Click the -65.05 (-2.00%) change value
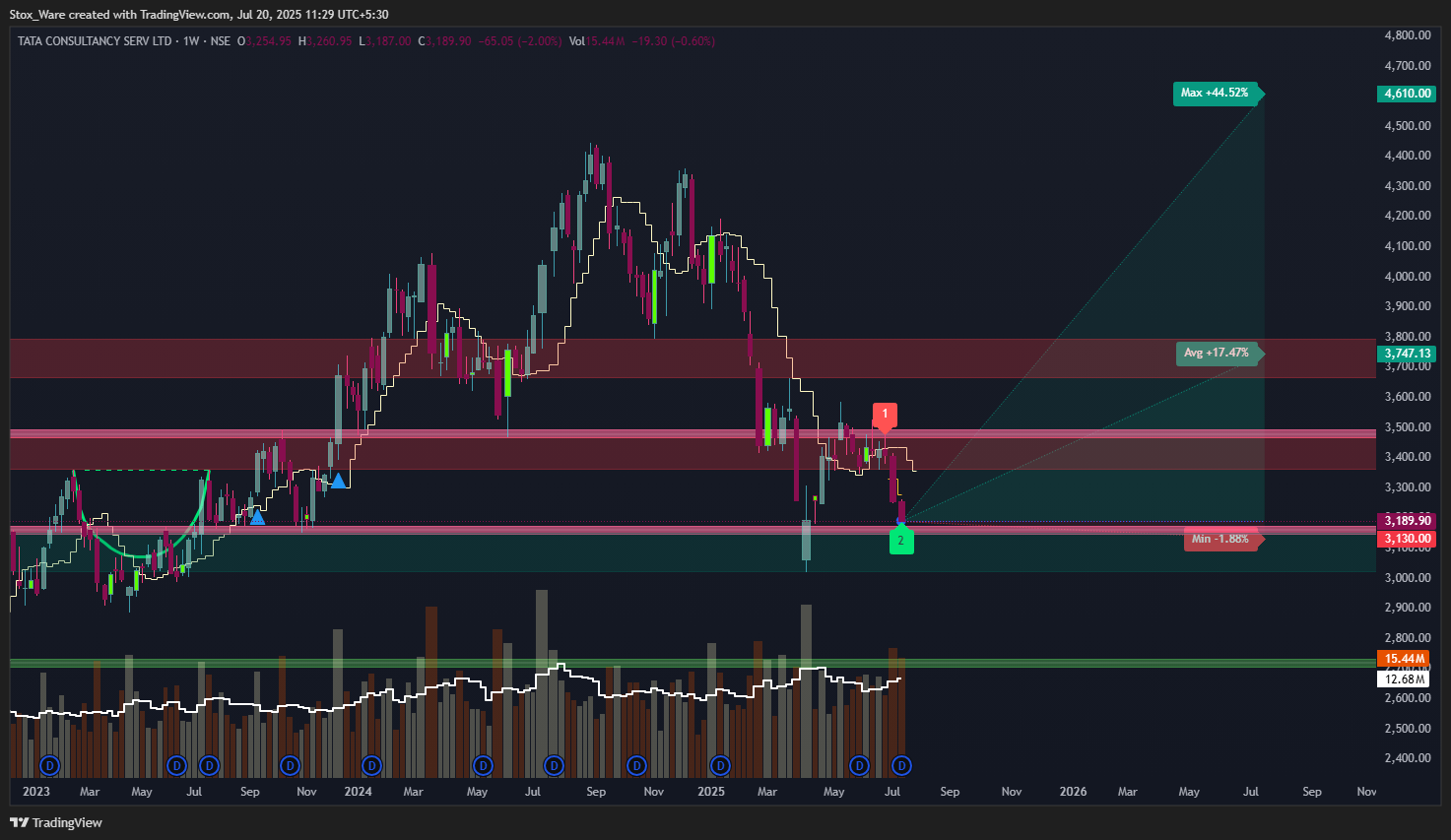Image resolution: width=1451 pixels, height=840 pixels. [520, 41]
